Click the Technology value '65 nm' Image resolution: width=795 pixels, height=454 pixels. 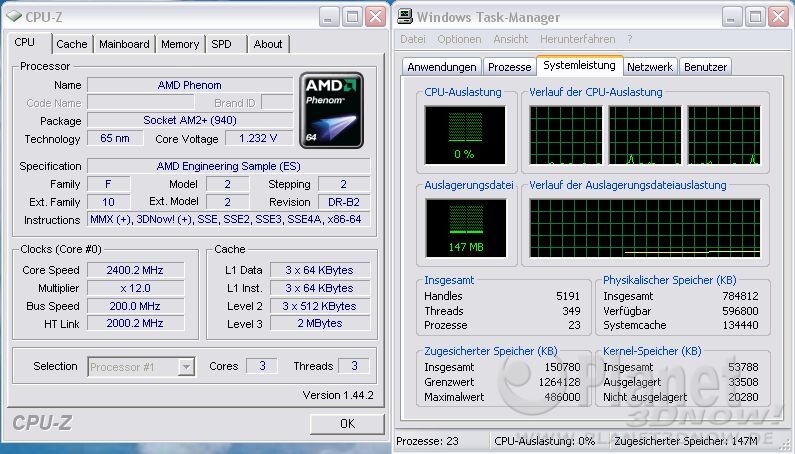[x=115, y=138]
